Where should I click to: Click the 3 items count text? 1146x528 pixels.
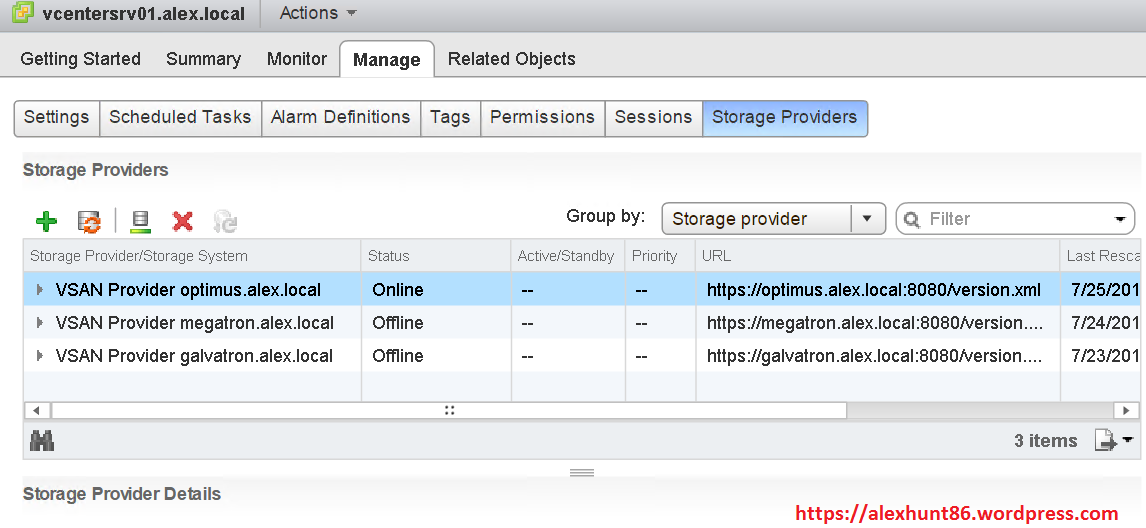[x=1046, y=441]
